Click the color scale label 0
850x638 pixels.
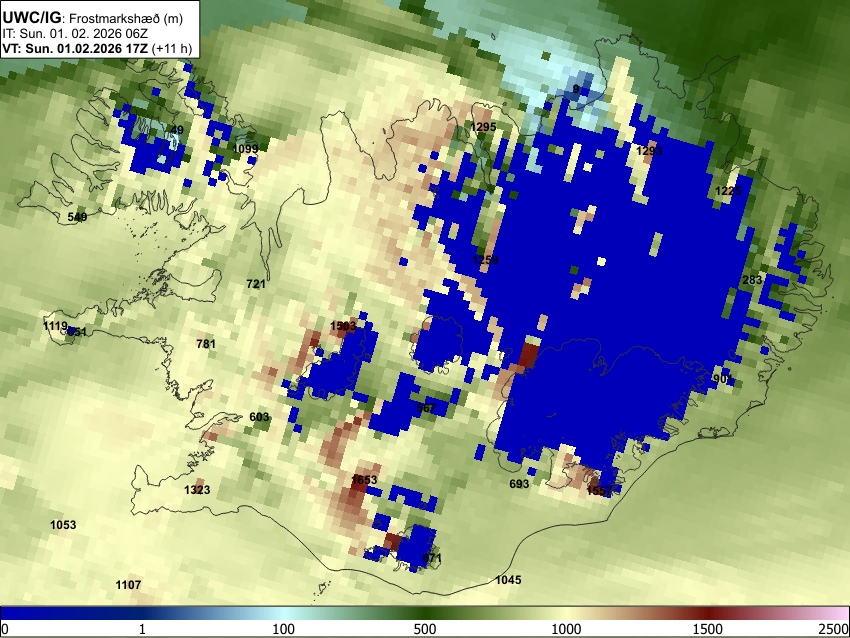coord(5,629)
